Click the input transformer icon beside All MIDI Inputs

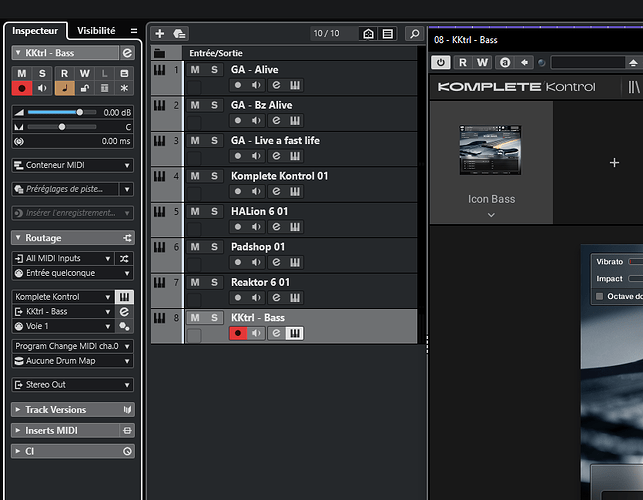(124, 259)
